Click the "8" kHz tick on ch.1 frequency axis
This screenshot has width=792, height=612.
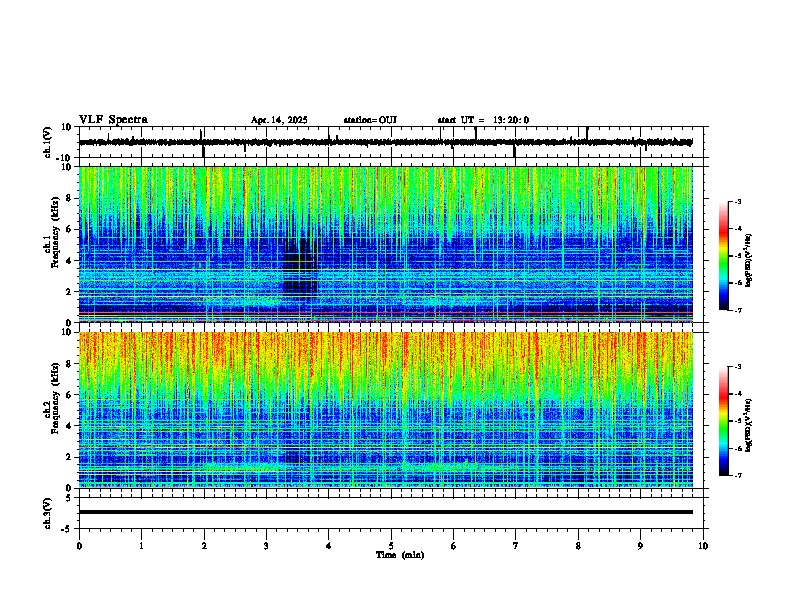[69, 198]
